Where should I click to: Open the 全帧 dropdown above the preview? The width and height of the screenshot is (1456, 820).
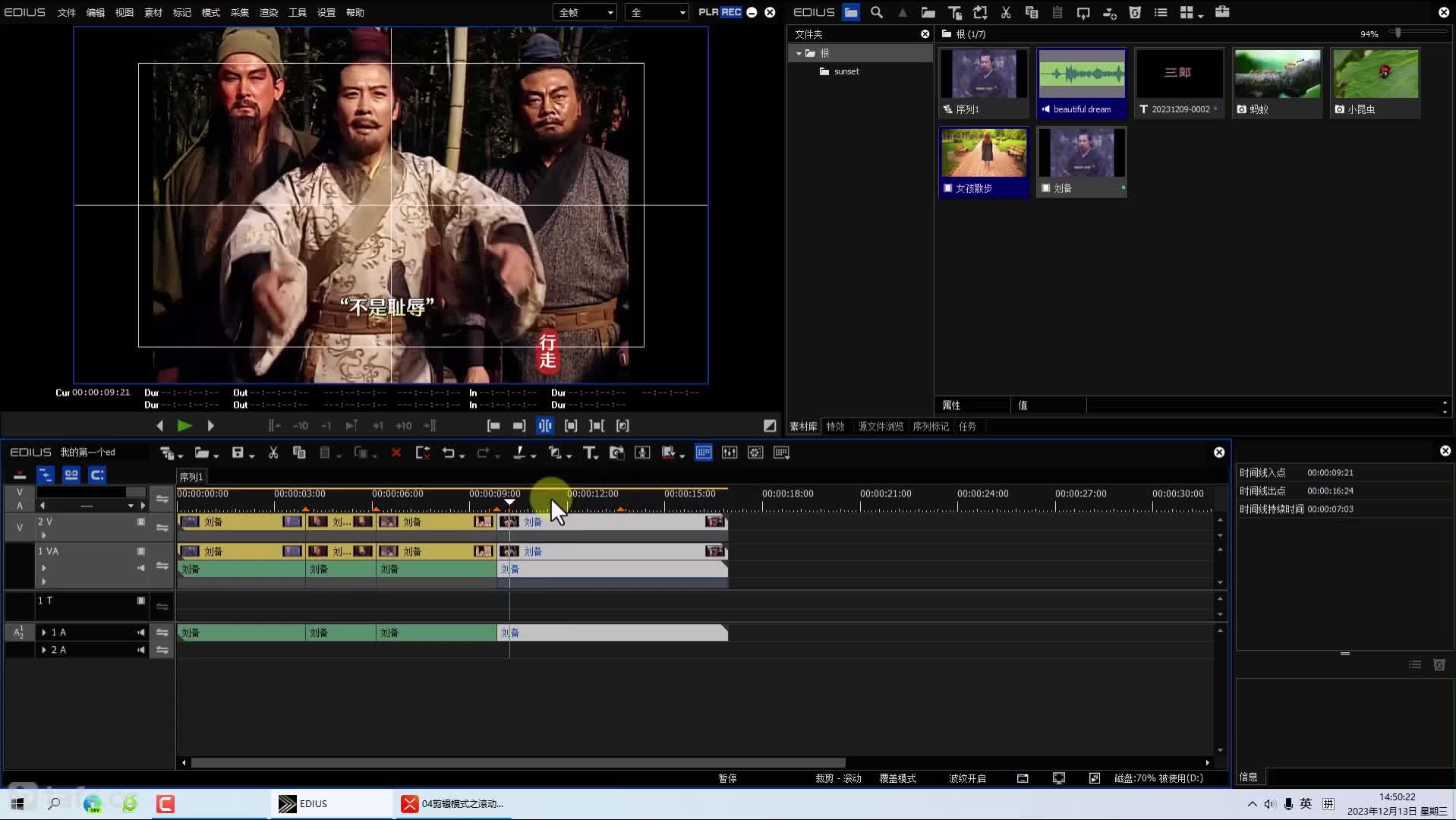tap(585, 12)
